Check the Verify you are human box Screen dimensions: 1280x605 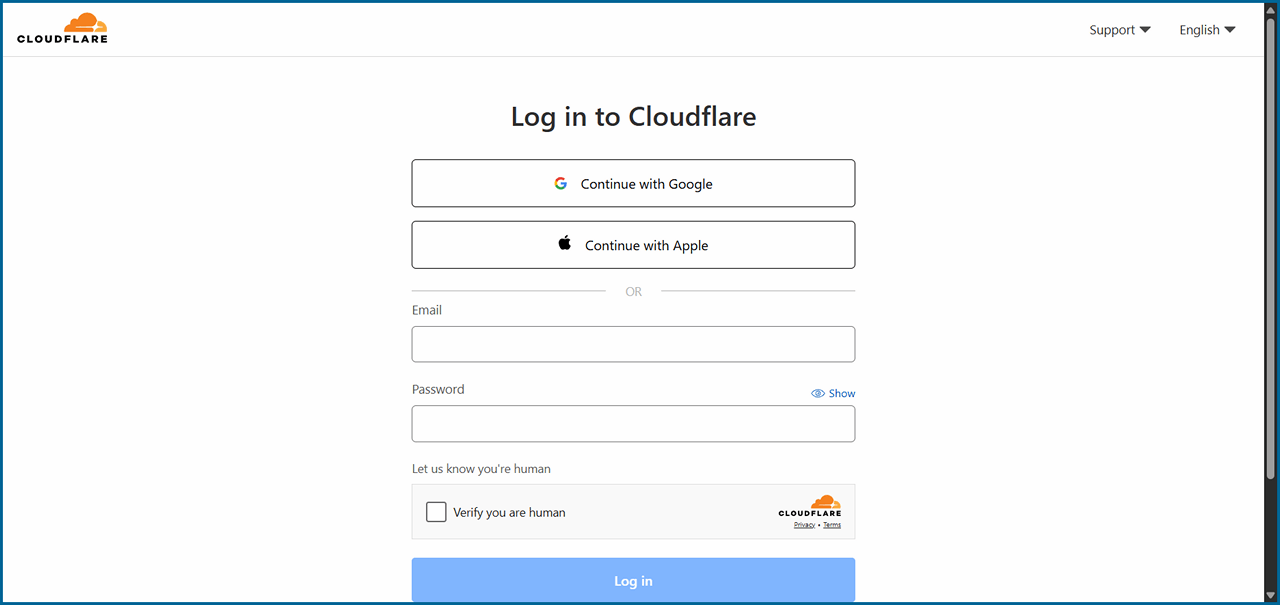[436, 512]
